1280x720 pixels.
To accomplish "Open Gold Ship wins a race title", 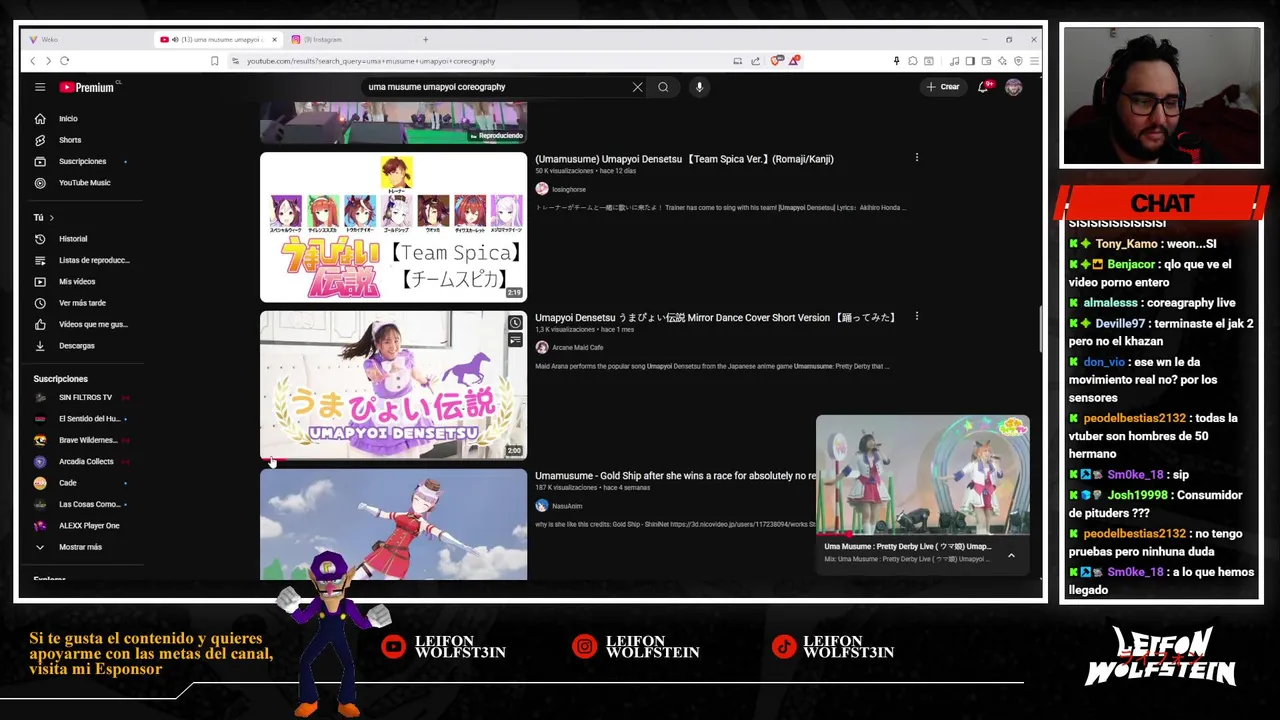I will coord(675,476).
